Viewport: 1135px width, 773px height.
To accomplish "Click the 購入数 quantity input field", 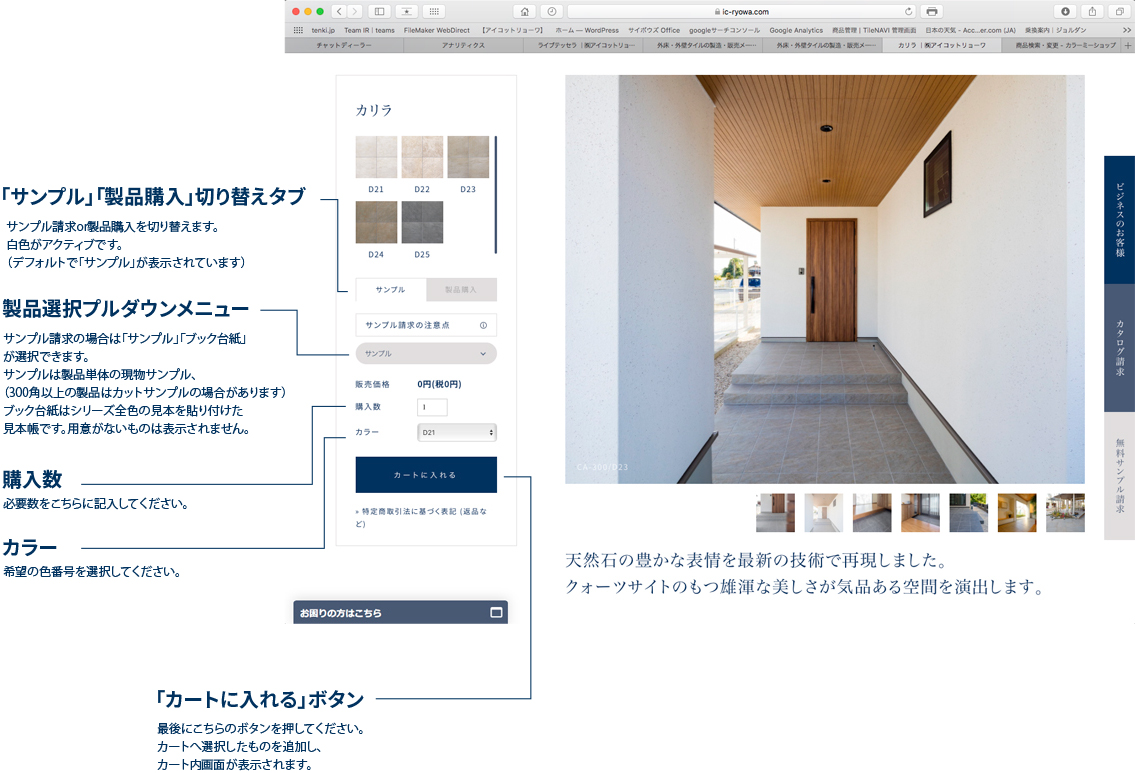I will 432,407.
